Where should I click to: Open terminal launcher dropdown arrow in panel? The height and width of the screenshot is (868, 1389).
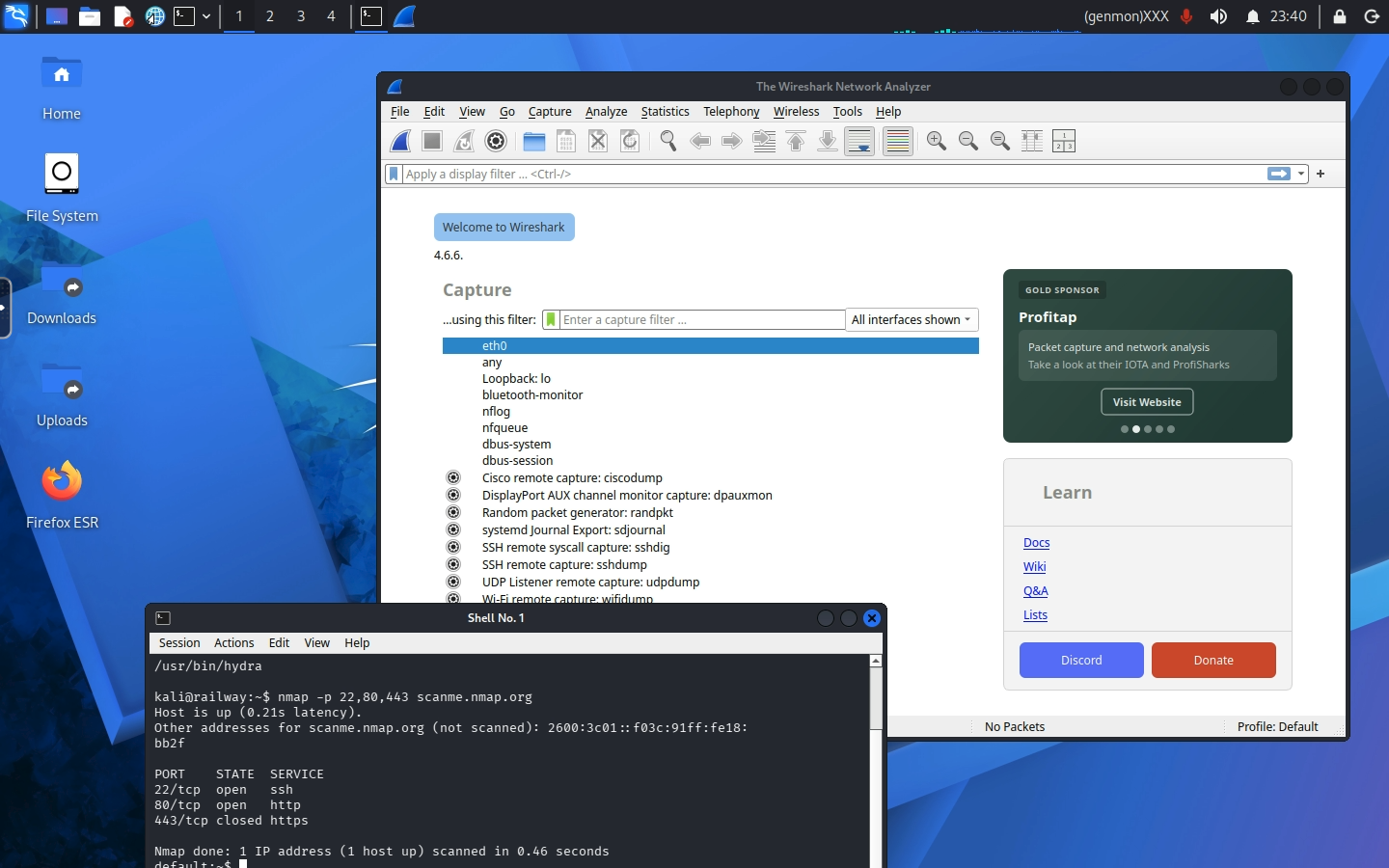click(206, 16)
